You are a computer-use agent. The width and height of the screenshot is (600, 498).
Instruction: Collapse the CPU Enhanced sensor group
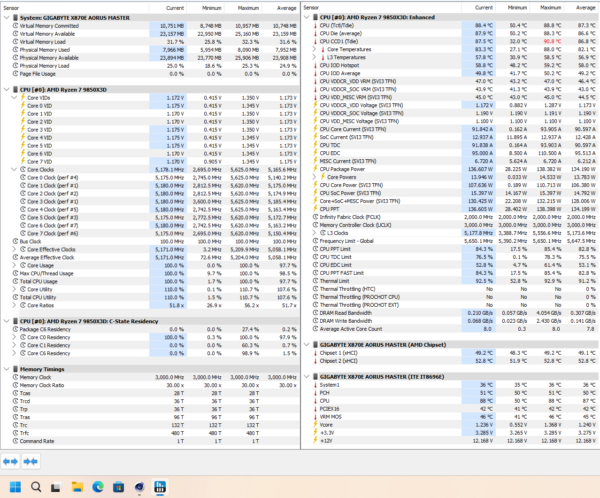click(x=307, y=17)
